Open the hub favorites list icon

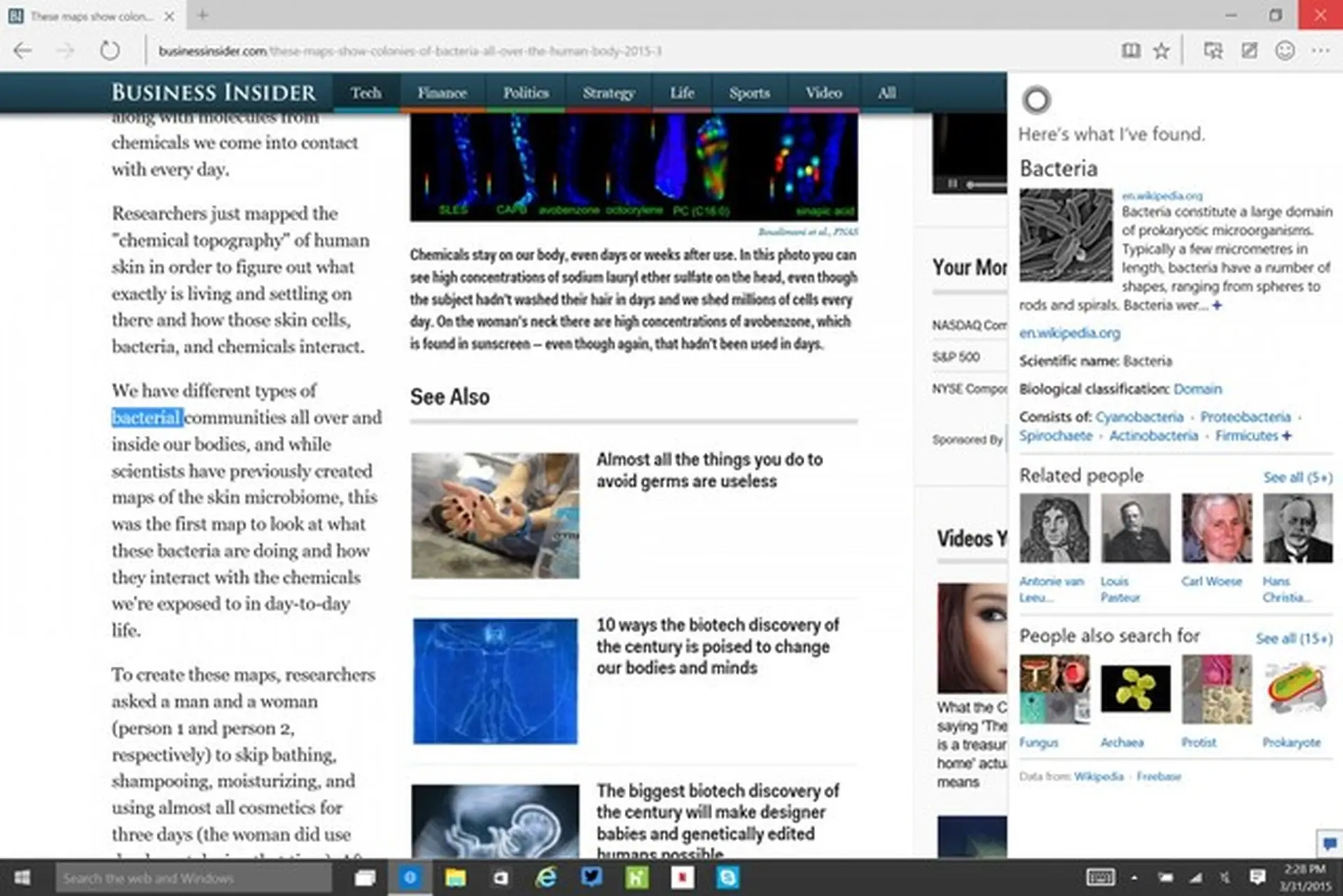coord(1213,50)
